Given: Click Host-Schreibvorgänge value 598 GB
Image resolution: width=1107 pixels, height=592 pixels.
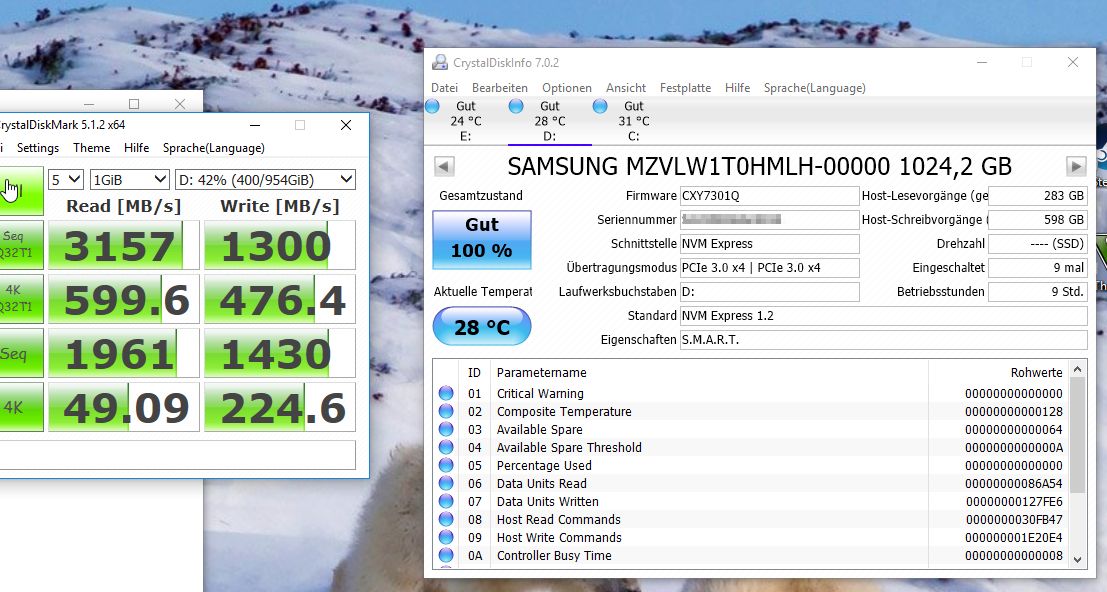Looking at the screenshot, I should click(x=1037, y=219).
